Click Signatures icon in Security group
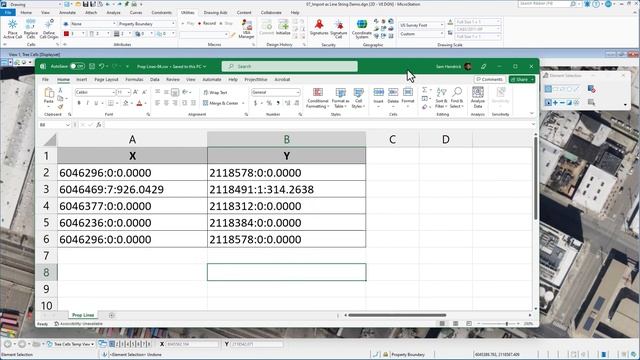640x360 pixels. click(x=319, y=27)
